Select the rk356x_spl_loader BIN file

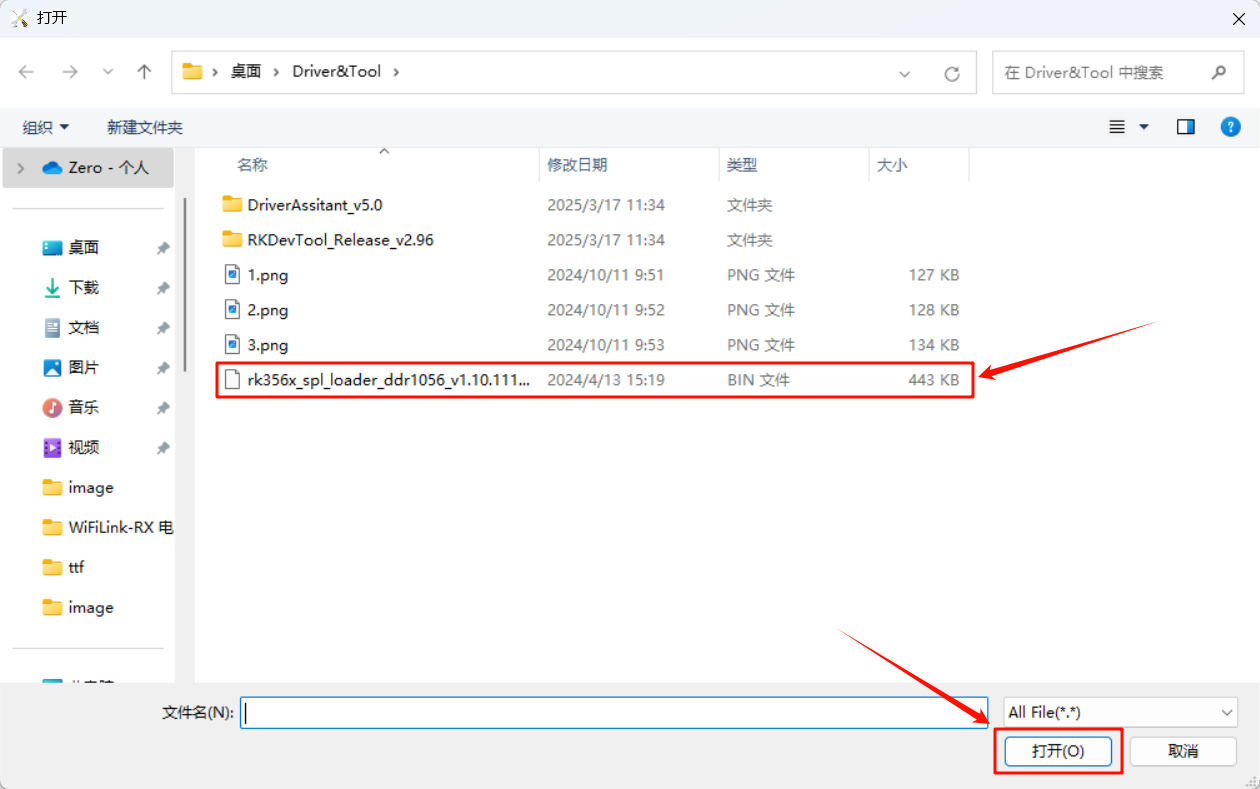(x=388, y=380)
